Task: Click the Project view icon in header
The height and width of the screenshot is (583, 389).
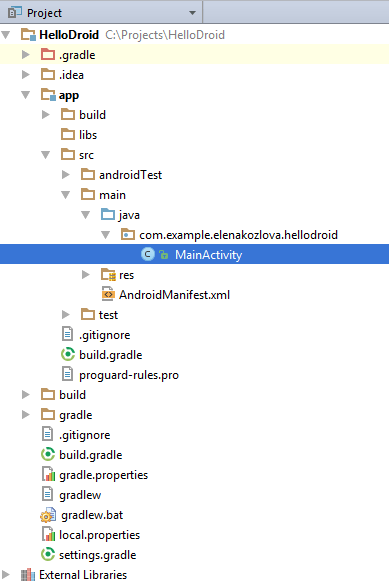Action: [15, 13]
